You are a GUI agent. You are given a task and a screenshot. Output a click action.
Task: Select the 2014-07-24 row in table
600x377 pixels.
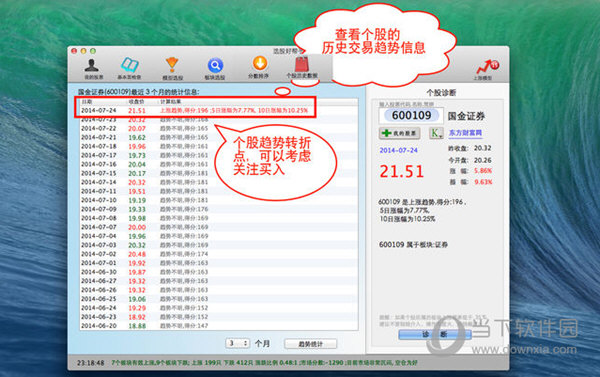pos(219,111)
